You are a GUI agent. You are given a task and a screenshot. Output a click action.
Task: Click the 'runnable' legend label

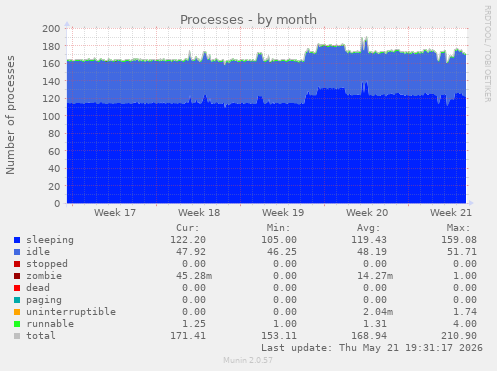click(x=50, y=324)
